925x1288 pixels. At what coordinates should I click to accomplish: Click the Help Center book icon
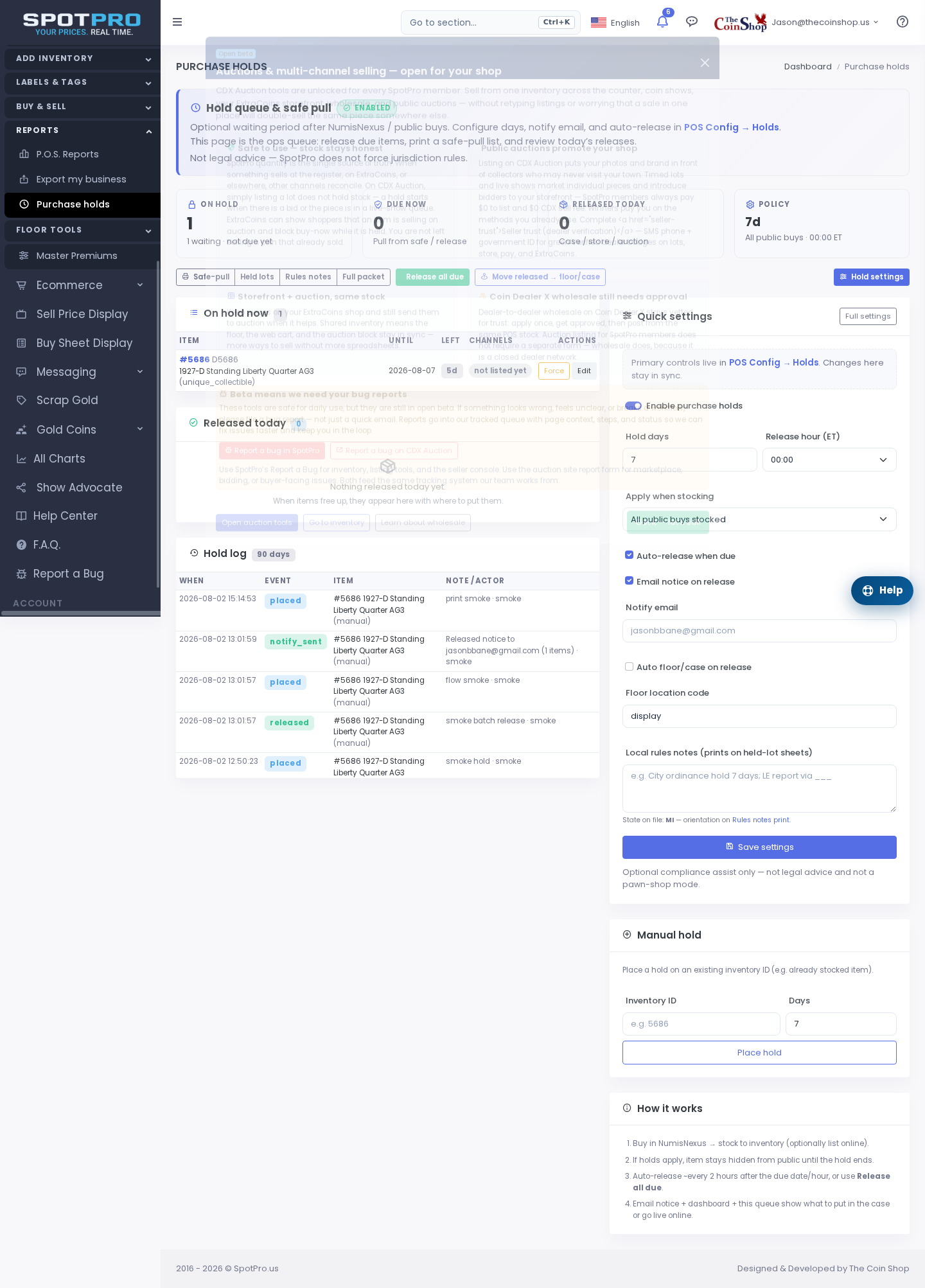coord(21,516)
